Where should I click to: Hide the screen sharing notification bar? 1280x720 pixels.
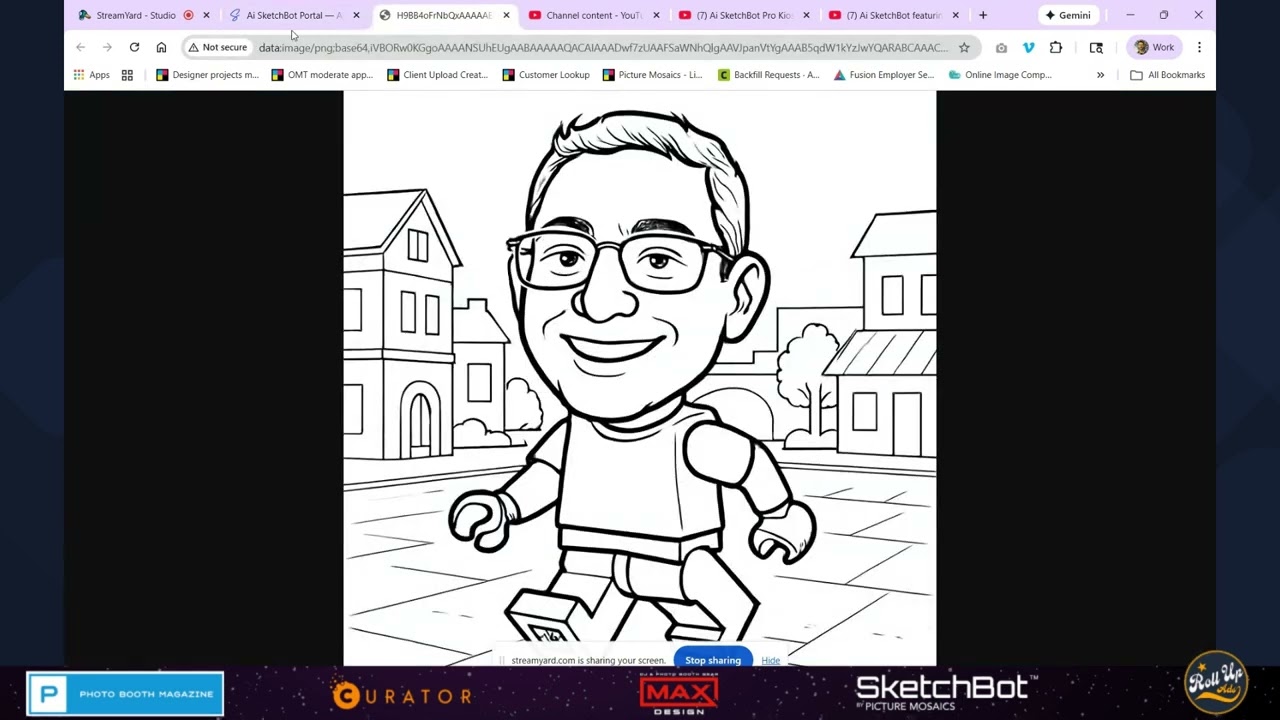(x=770, y=660)
